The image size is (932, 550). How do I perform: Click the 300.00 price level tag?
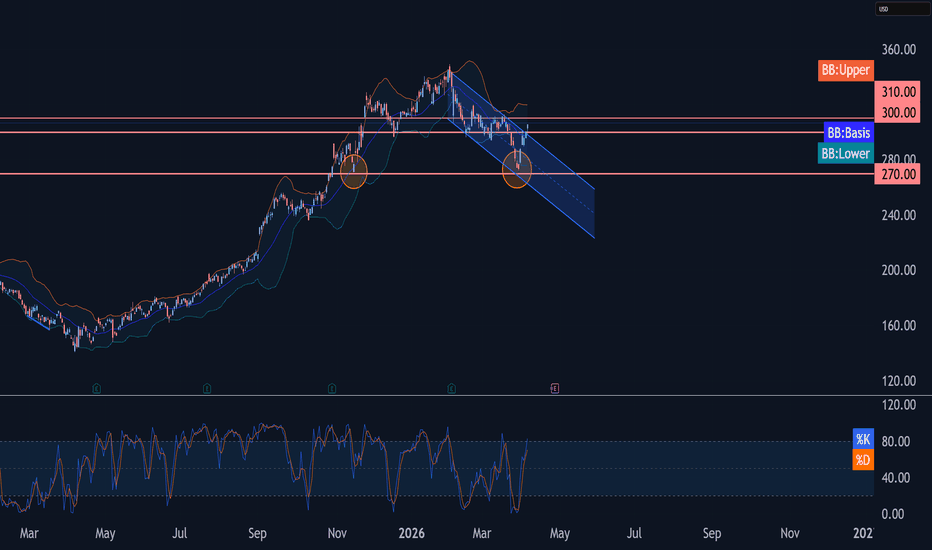tap(898, 112)
